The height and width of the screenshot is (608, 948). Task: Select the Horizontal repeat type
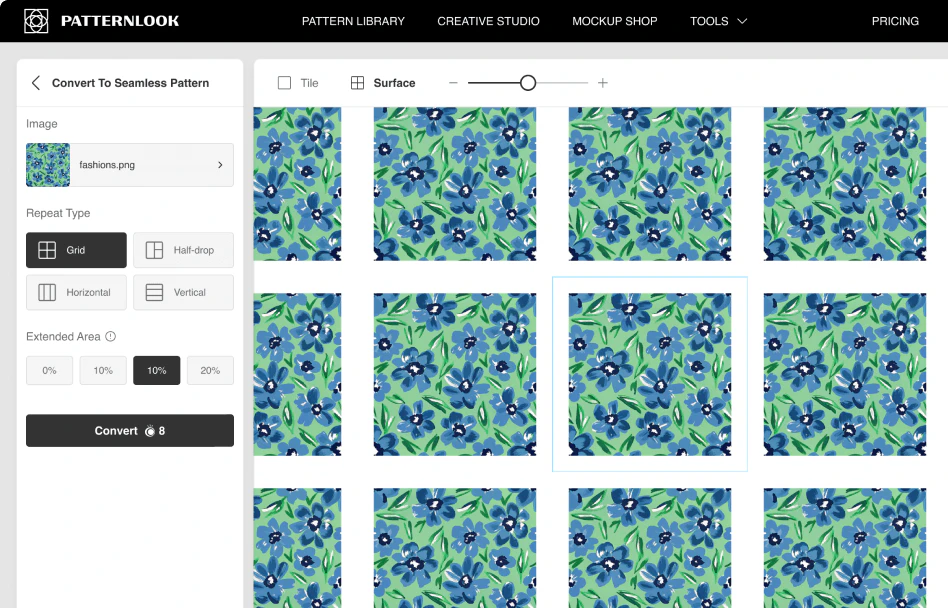tap(76, 293)
